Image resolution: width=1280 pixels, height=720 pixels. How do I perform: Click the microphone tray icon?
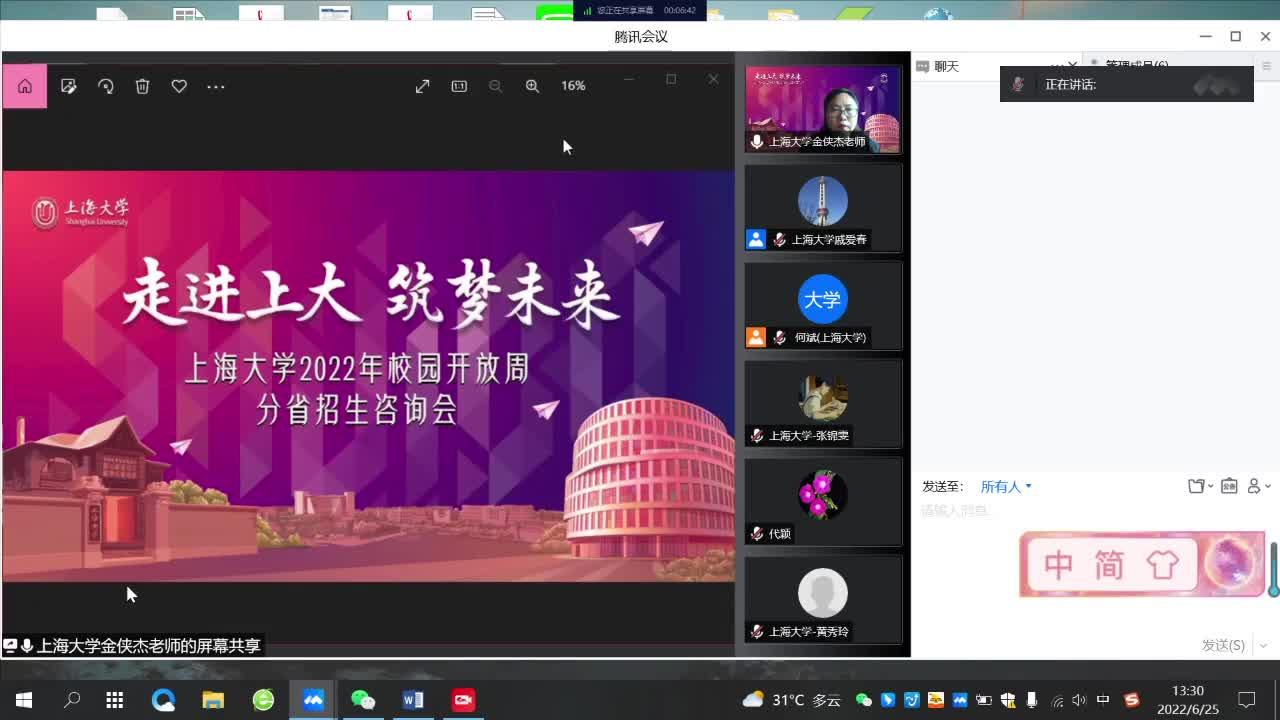1032,700
